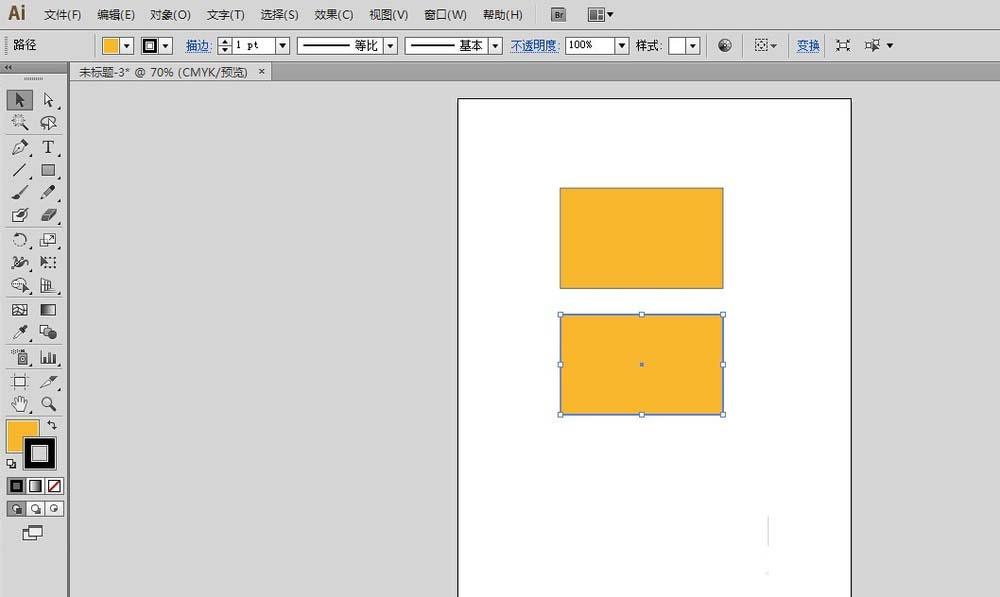The height and width of the screenshot is (597, 1000).
Task: Open the 基本 brush definition dropdown
Action: (x=496, y=46)
